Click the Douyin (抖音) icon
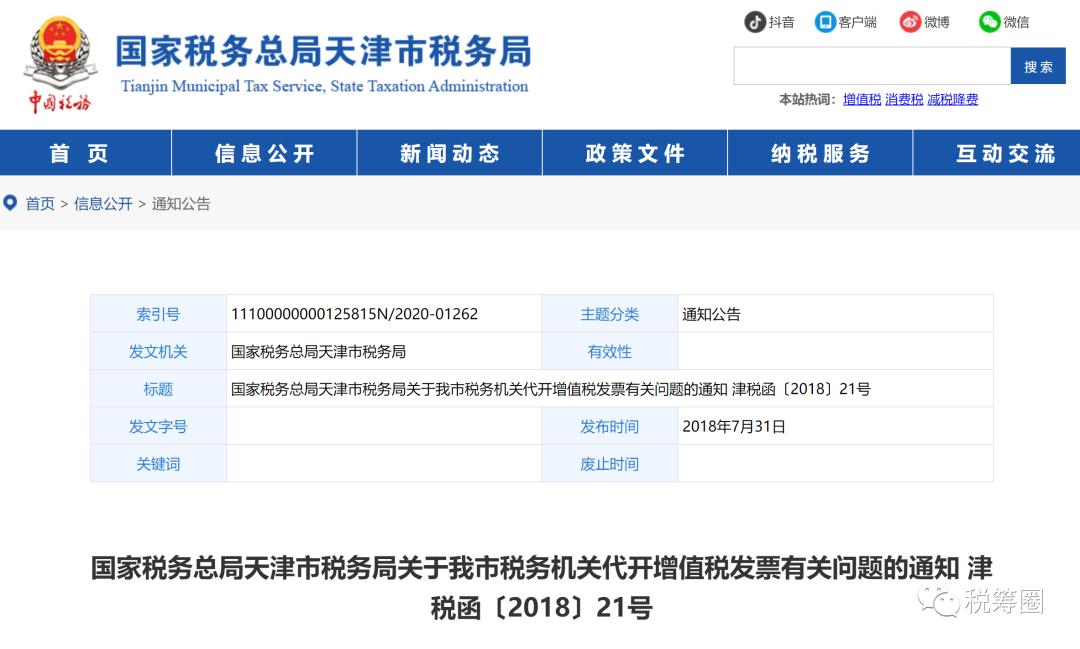1080x649 pixels. (755, 21)
